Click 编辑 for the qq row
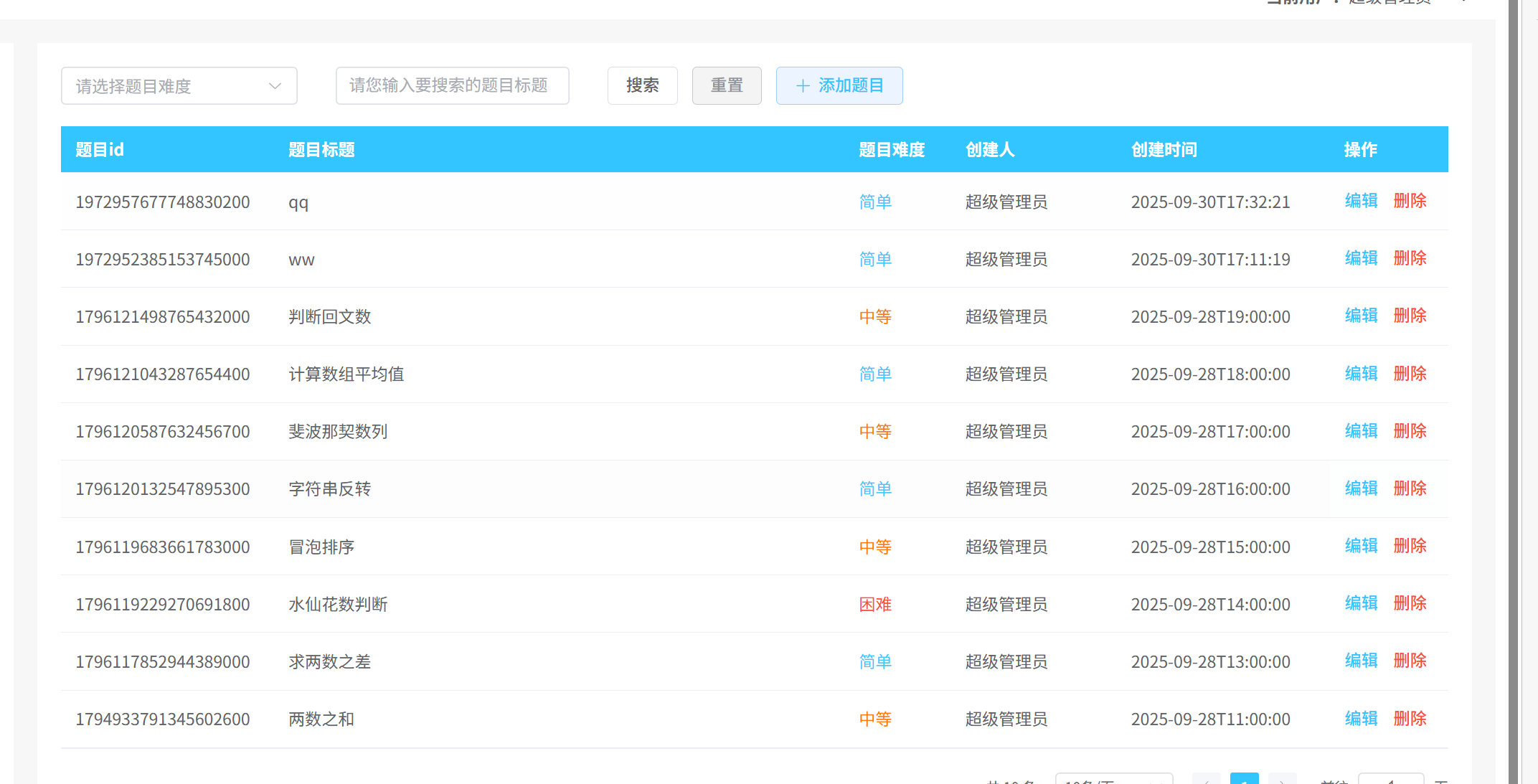Image resolution: width=1538 pixels, height=784 pixels. coord(1361,202)
